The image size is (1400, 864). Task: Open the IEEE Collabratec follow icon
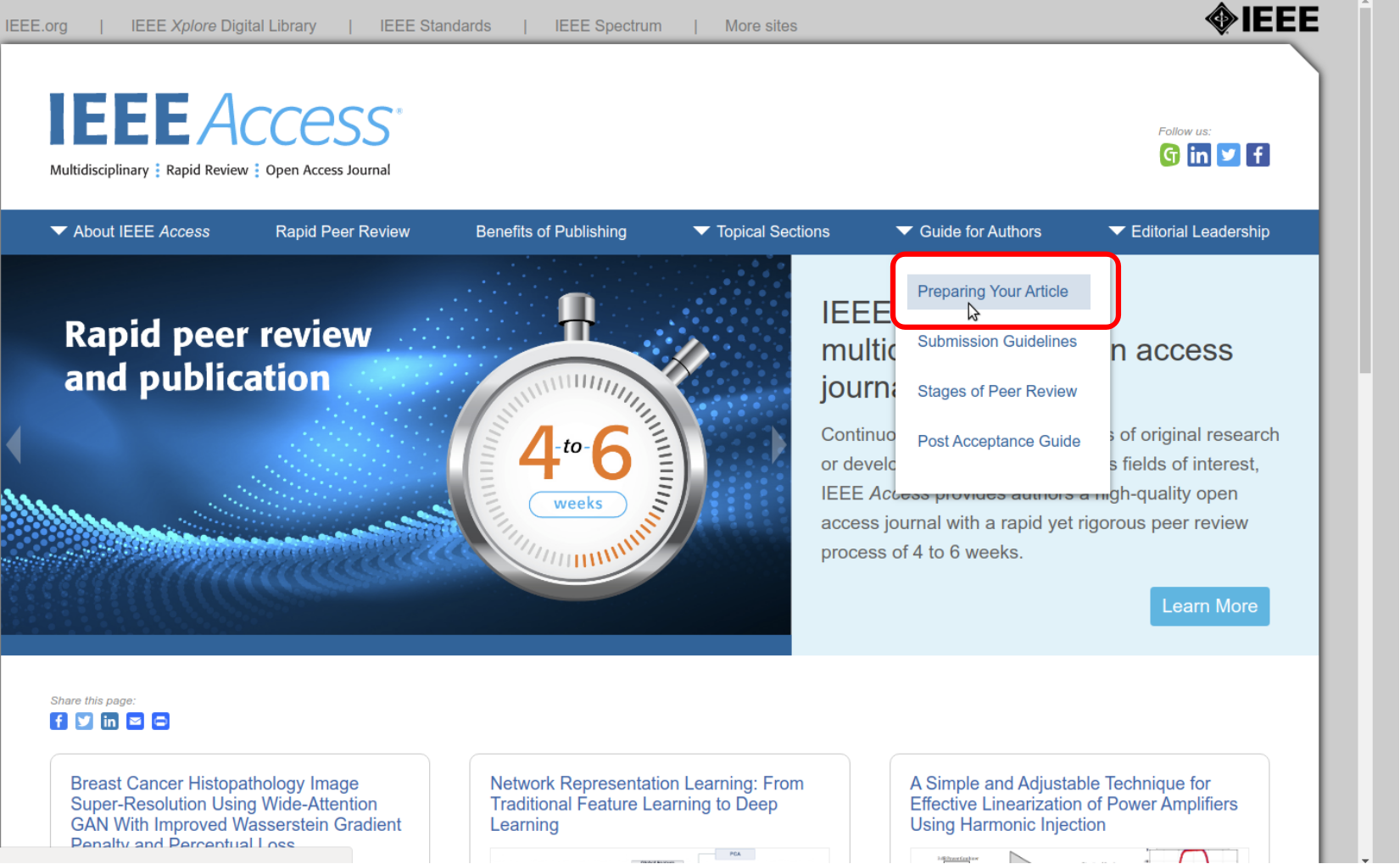1169,154
